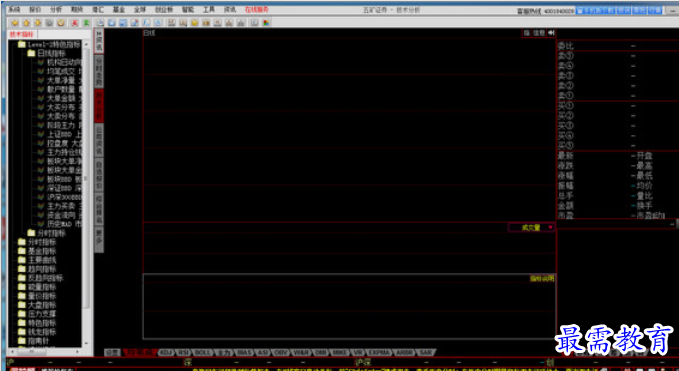Switch to the red 技术分析 vertical tab
Image resolution: width=679 pixels, height=371 pixels.
click(99, 106)
